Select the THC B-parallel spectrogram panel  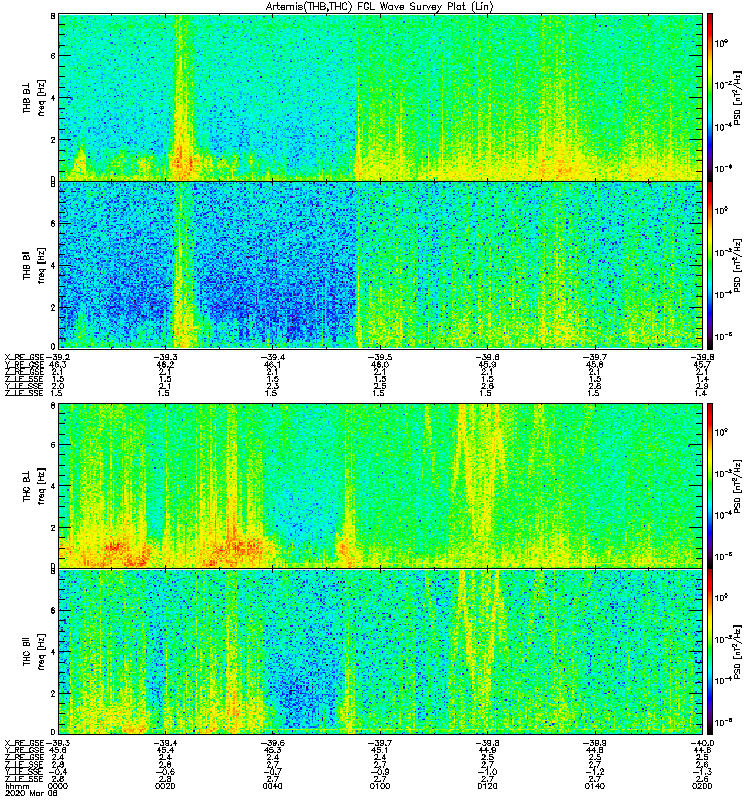point(380,652)
